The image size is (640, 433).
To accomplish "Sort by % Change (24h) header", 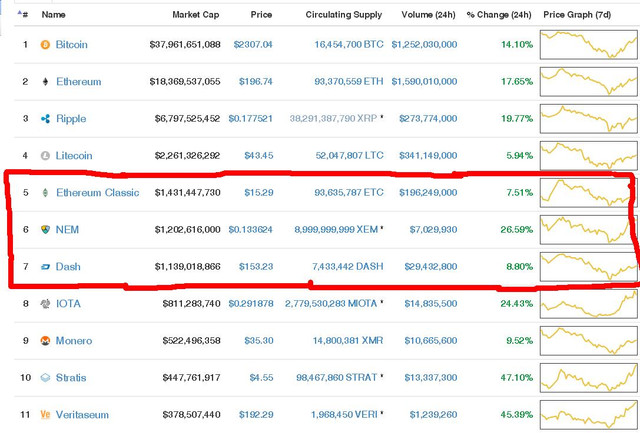I will pyautogui.click(x=499, y=15).
